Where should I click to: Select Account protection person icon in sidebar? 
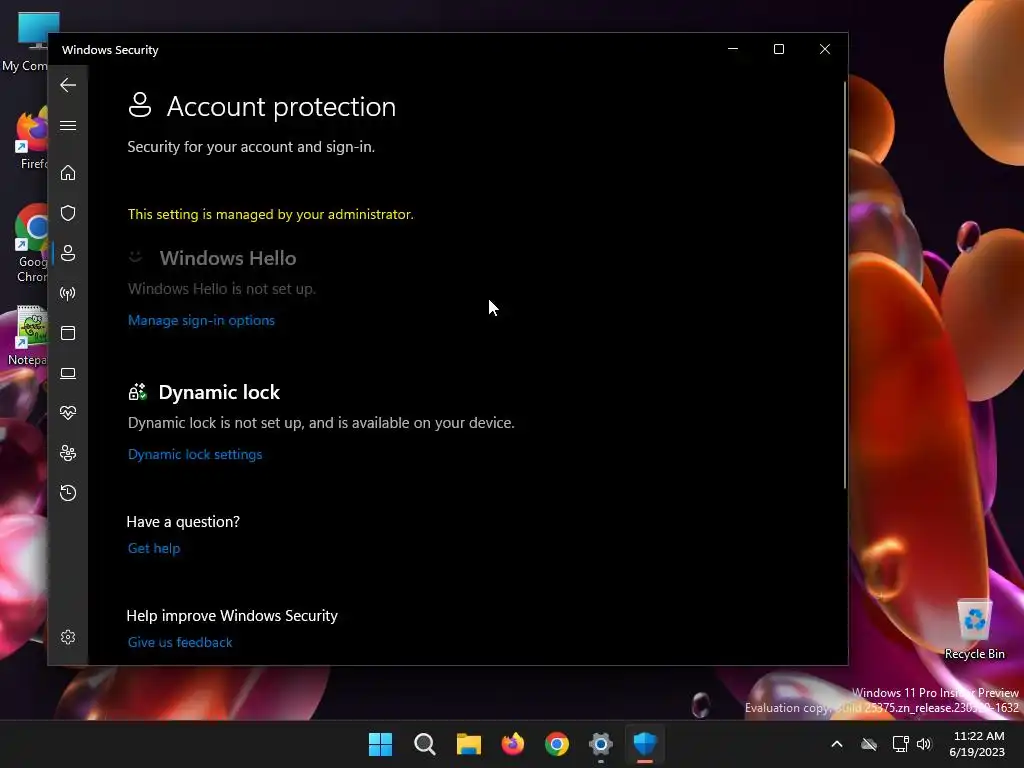pos(68,253)
